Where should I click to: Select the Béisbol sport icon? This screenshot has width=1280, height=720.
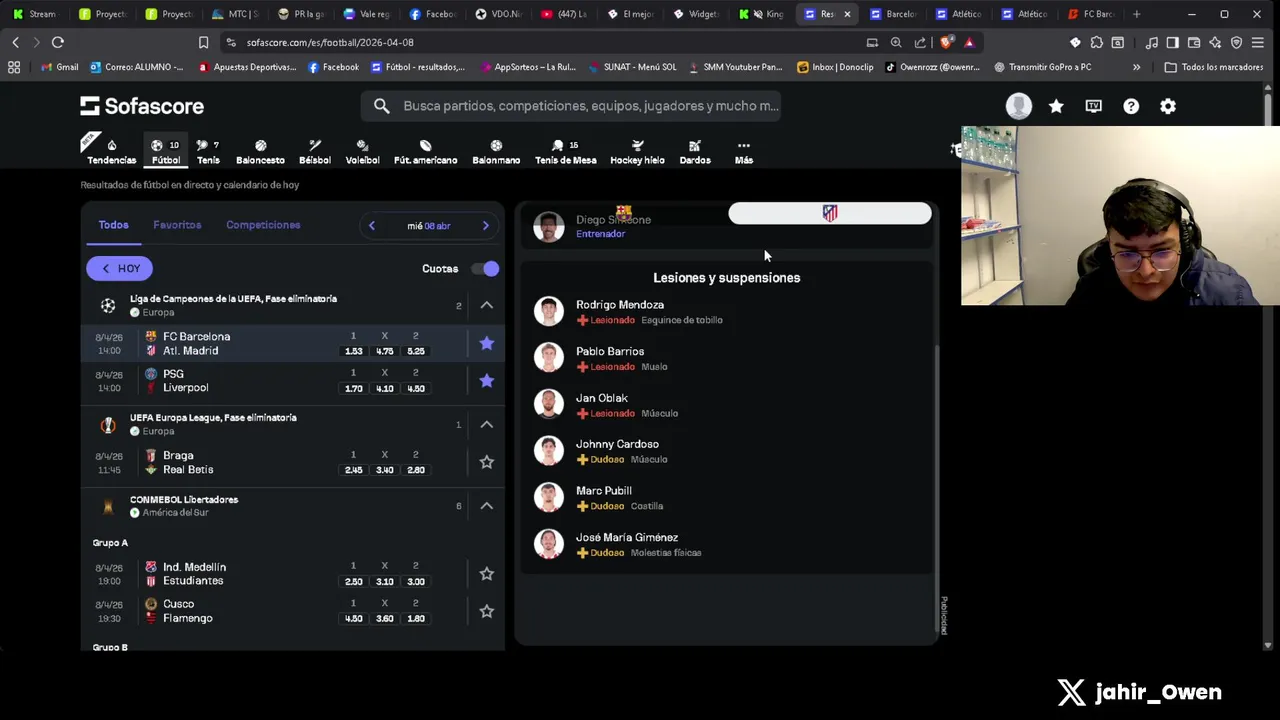coord(314,152)
